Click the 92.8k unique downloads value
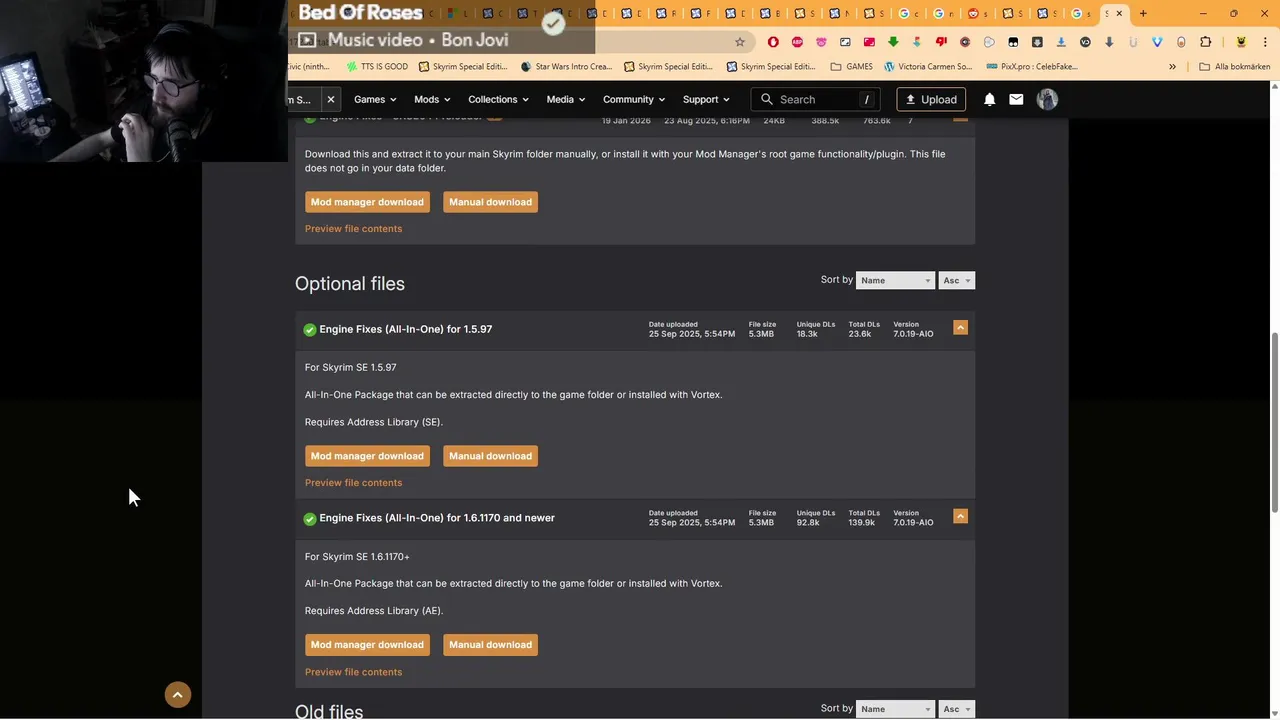 click(x=808, y=523)
